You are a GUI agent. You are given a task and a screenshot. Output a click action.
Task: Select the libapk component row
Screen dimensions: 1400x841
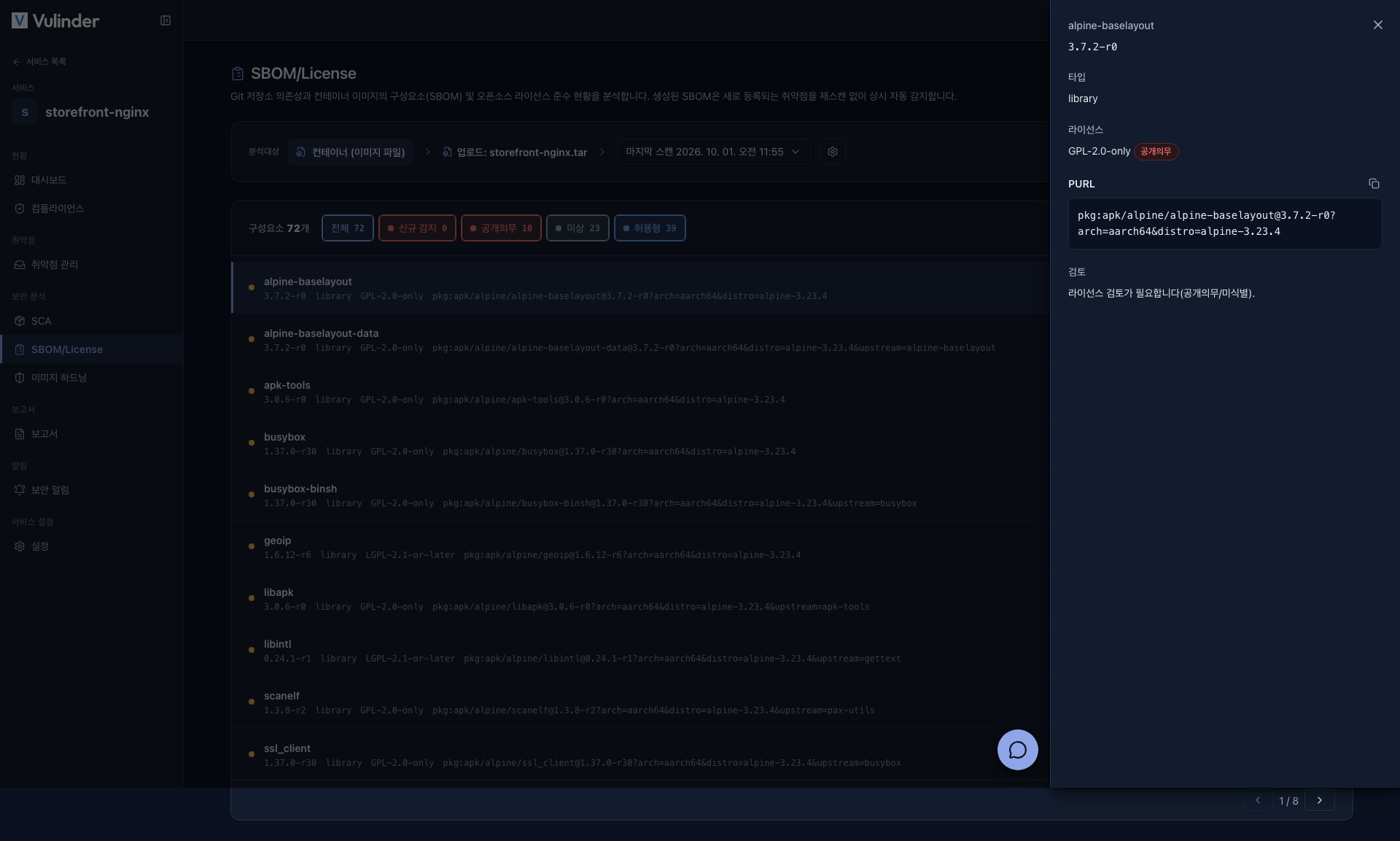[x=640, y=599]
